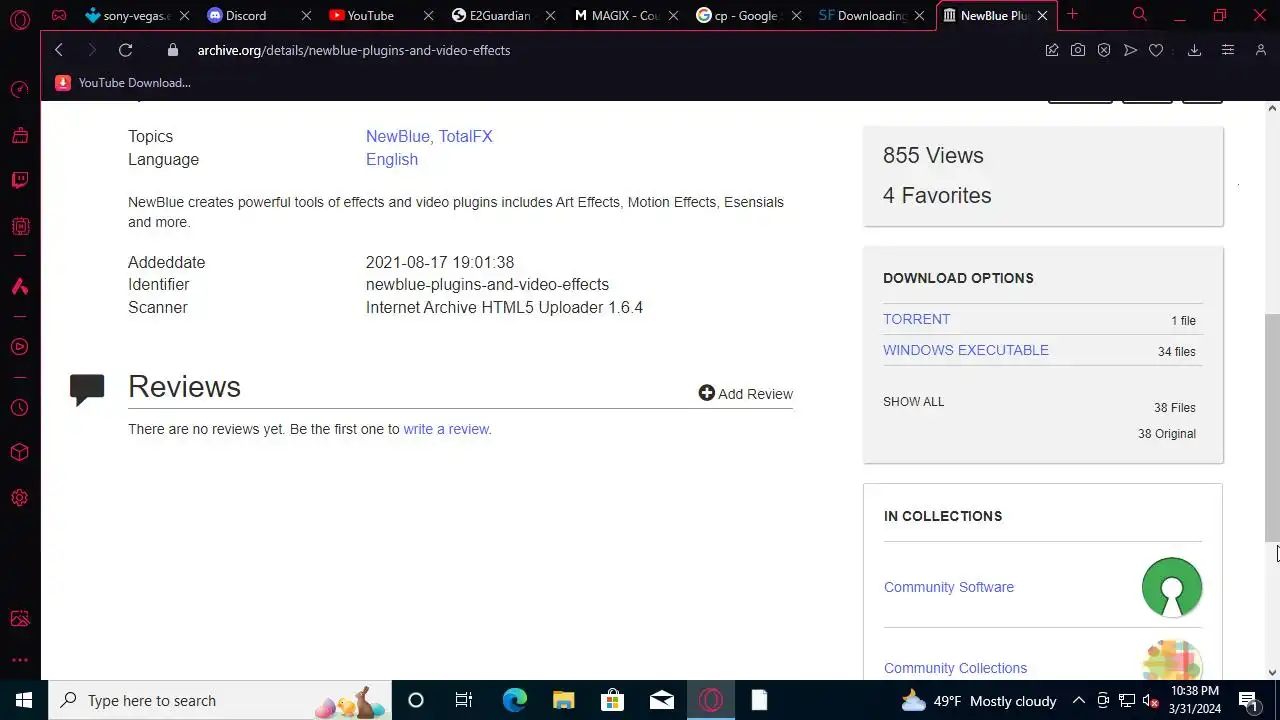
Task: View site security lock info
Action: (173, 50)
